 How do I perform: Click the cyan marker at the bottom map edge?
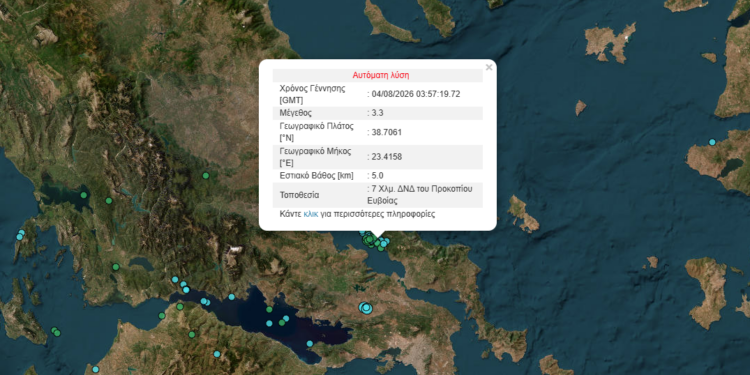95,369
